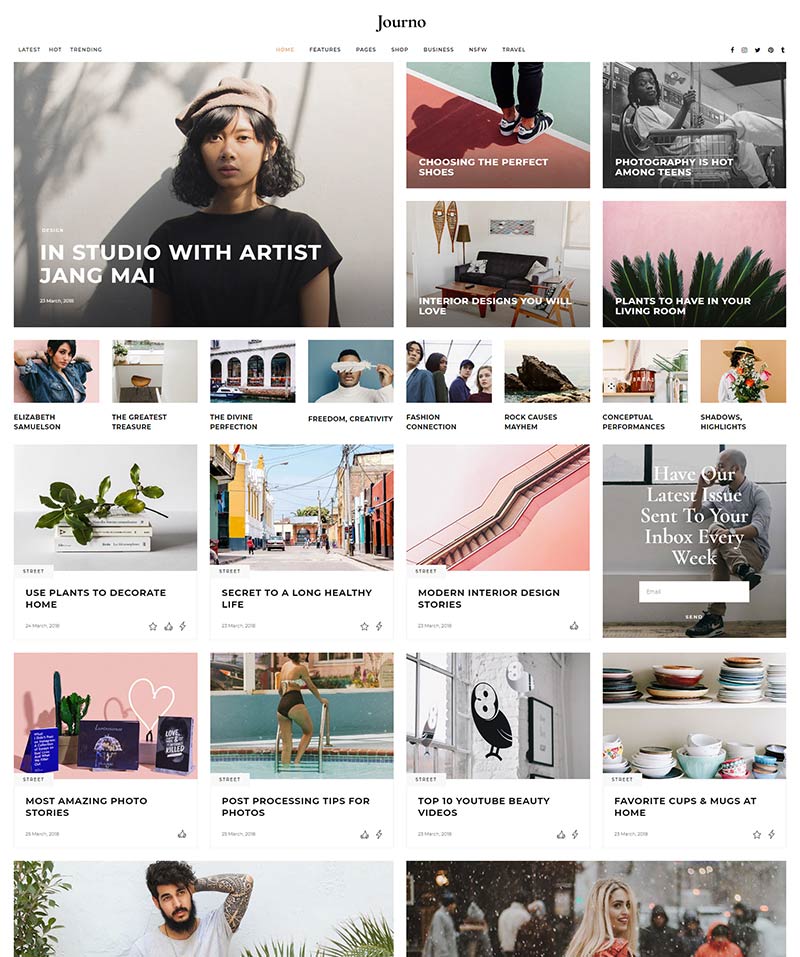This screenshot has width=800, height=957.
Task: Open the Twitter social icon
Action: tap(757, 50)
